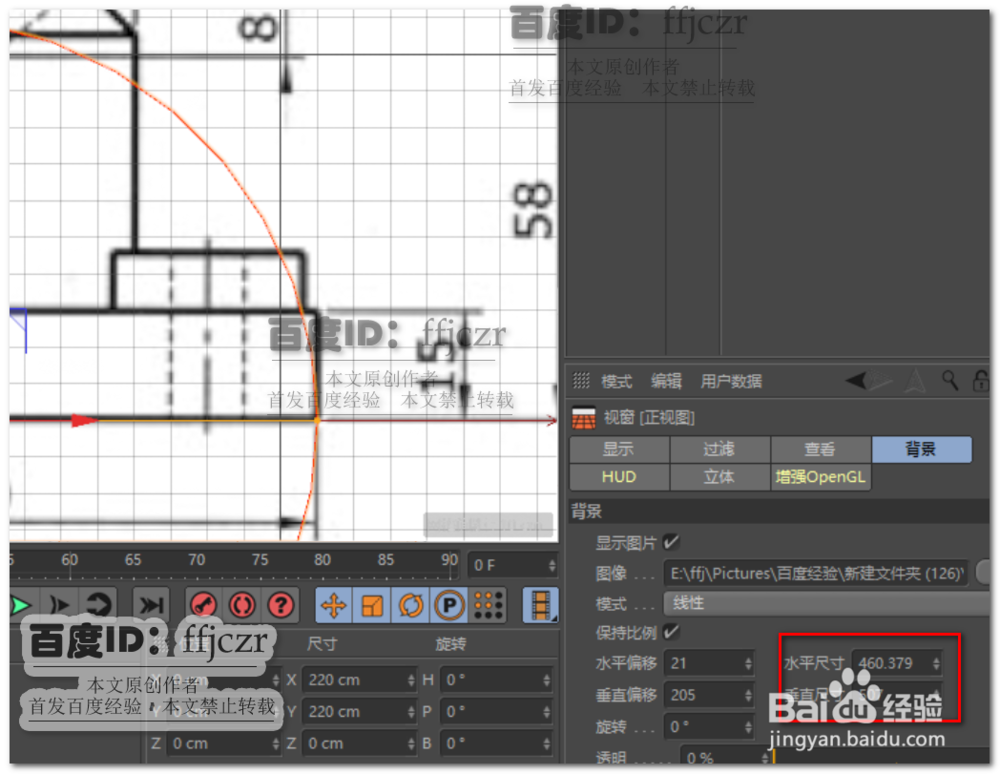Screen dimensions: 1000x774
Task: Toggle the 显示图片 checkbox
Action: pyautogui.click(x=670, y=543)
